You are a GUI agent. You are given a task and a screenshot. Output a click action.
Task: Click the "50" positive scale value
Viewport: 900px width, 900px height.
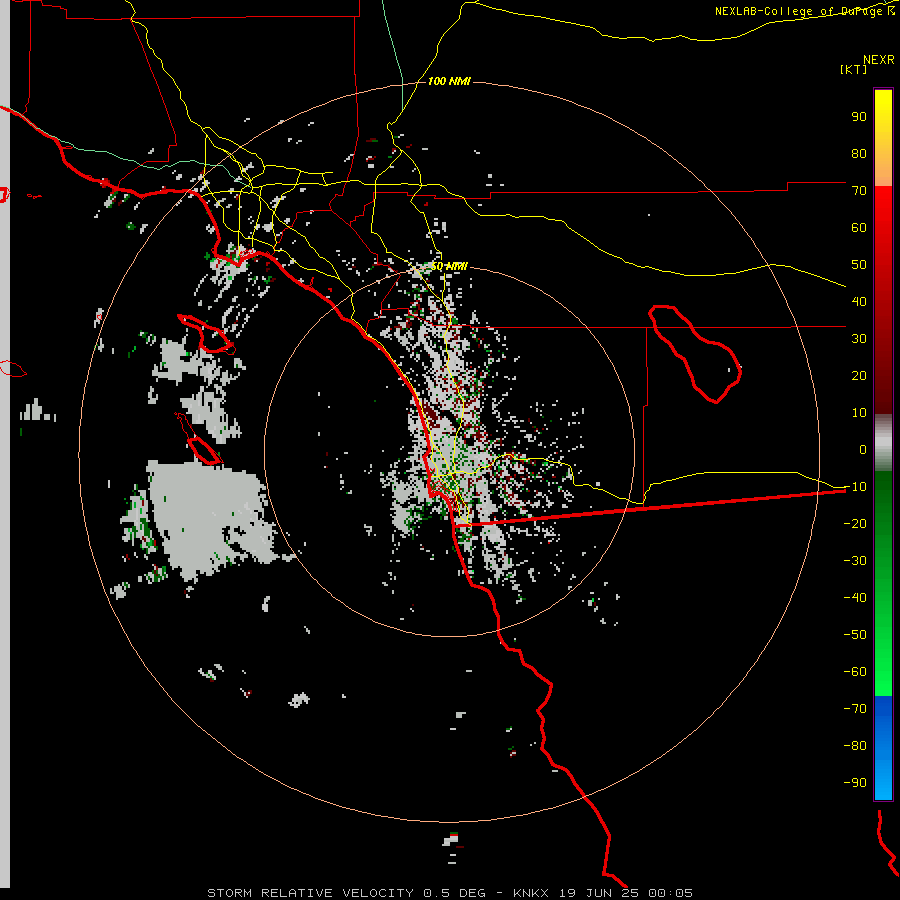pyautogui.click(x=859, y=265)
